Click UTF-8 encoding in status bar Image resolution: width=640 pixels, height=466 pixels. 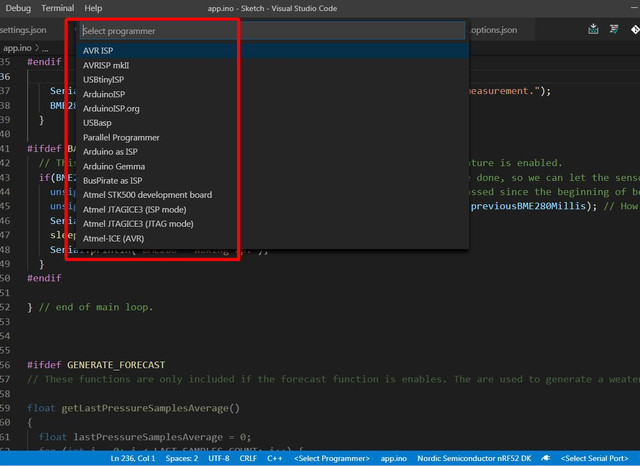[x=219, y=459]
